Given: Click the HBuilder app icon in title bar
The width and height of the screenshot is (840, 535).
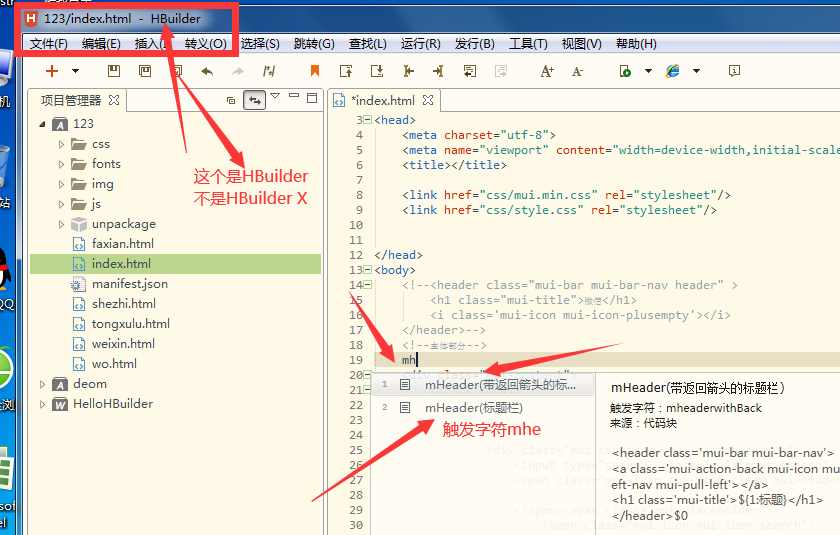Looking at the screenshot, I should tap(31, 19).
